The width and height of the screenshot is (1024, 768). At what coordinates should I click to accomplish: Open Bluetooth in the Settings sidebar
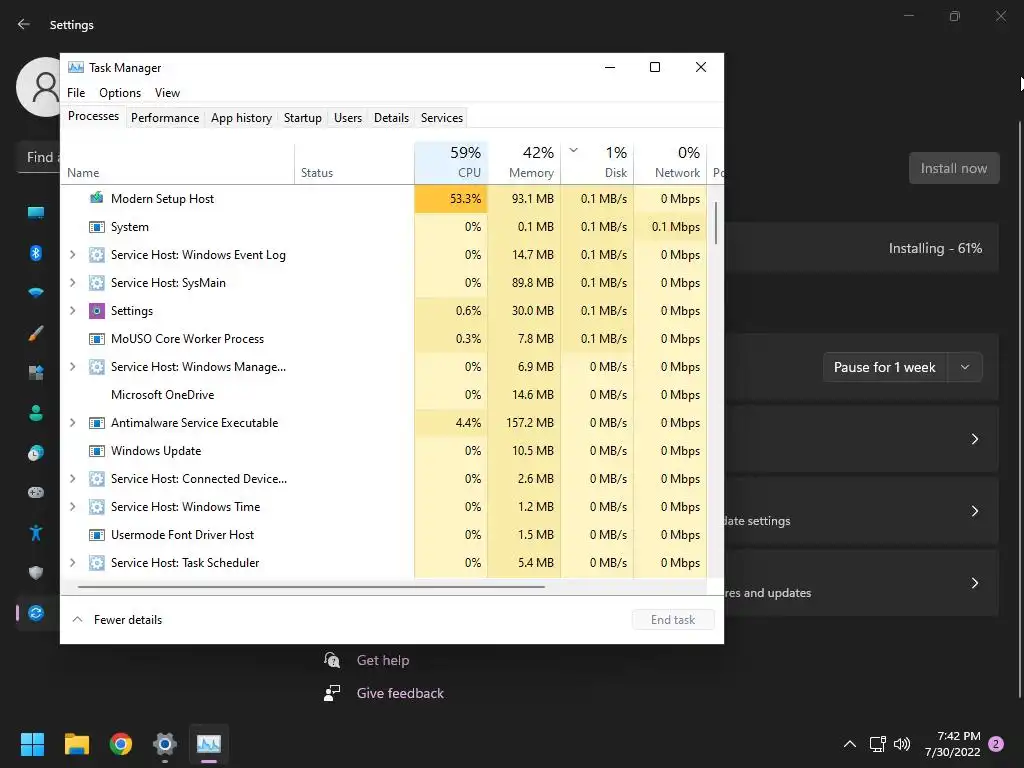pyautogui.click(x=36, y=253)
